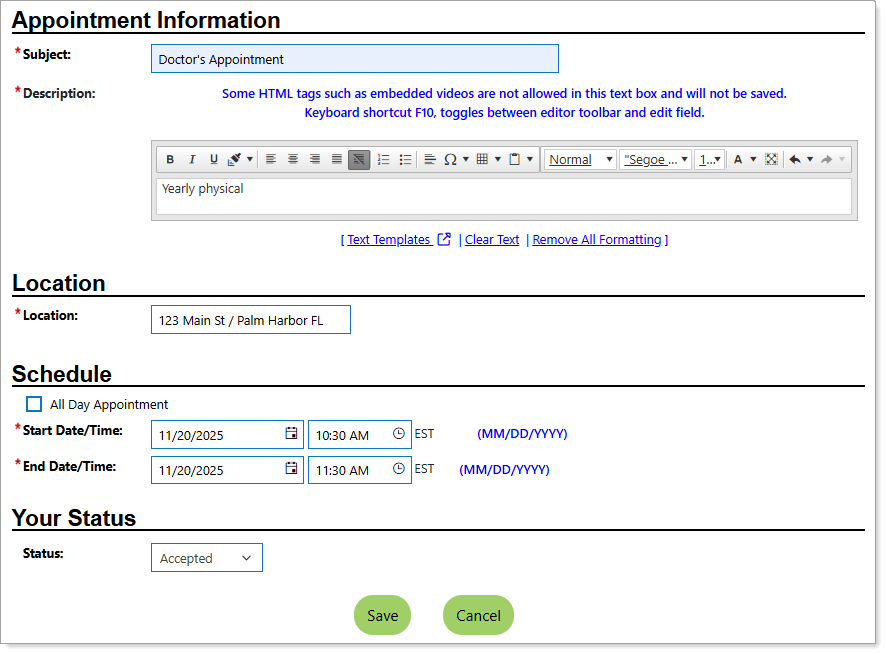Expand the Normal paragraph style dropdown
886x654 pixels.
point(580,160)
